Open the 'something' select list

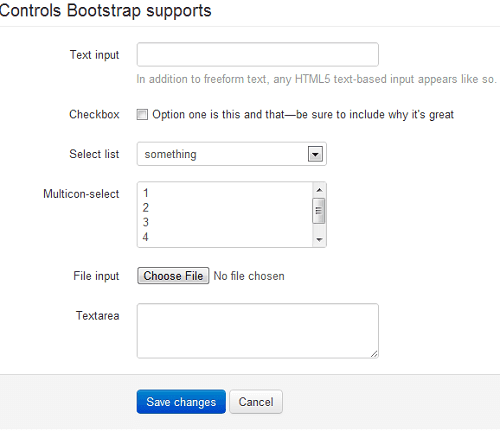(x=232, y=154)
